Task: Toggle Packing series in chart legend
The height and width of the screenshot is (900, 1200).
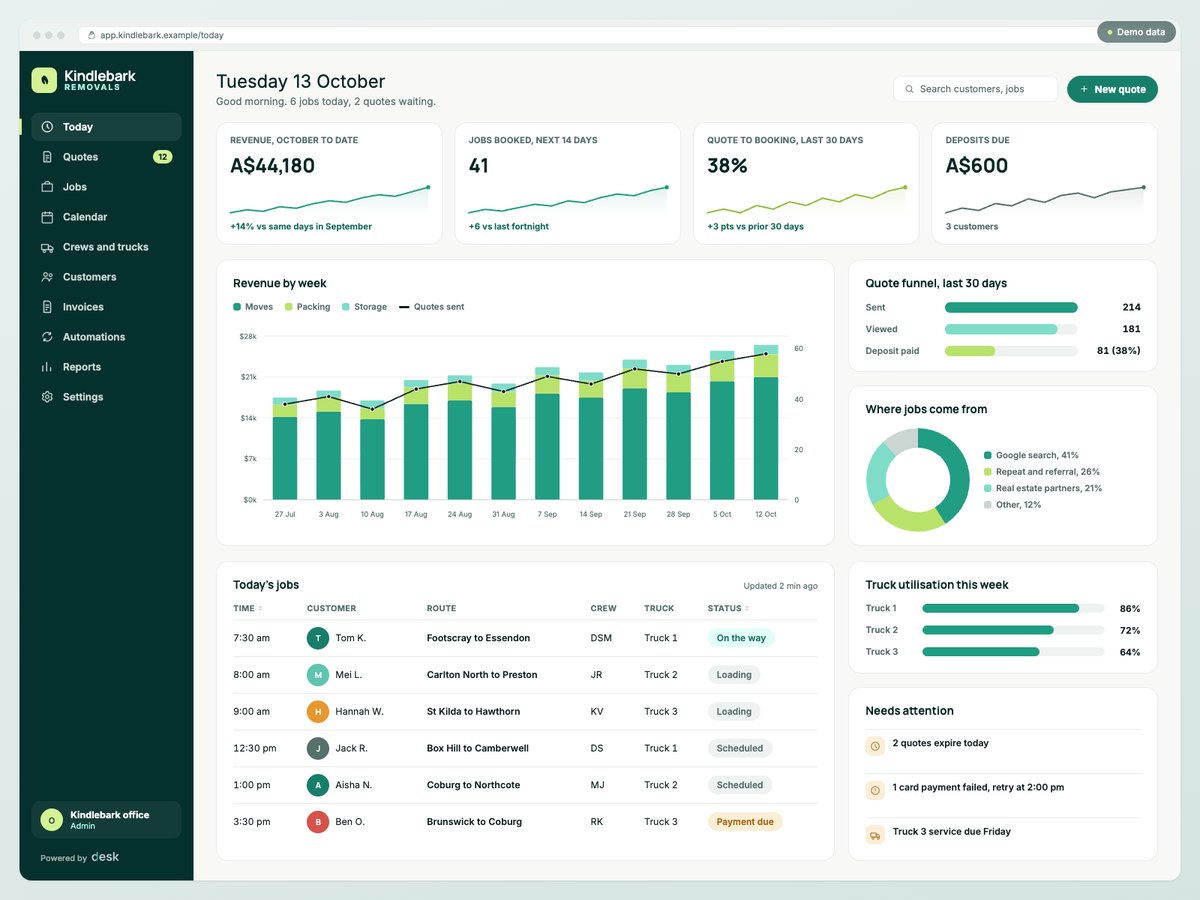Action: click(308, 307)
